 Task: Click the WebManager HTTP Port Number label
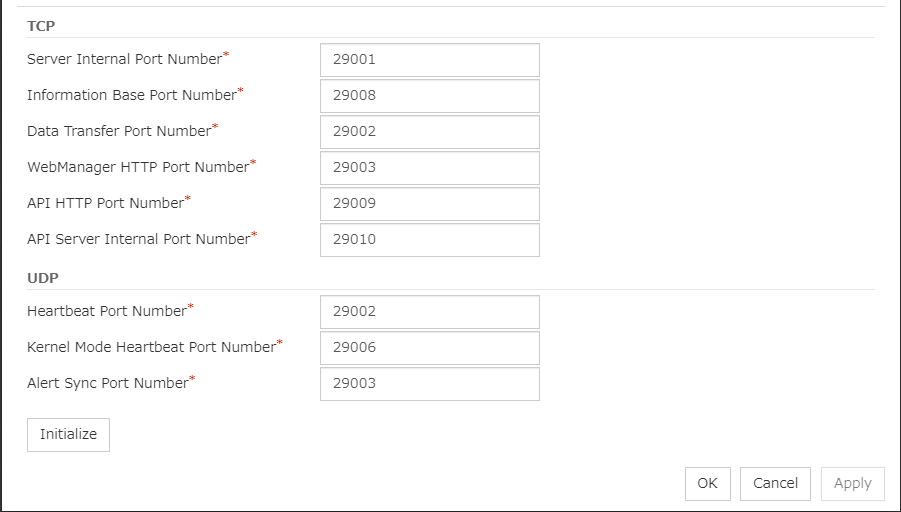pos(138,168)
